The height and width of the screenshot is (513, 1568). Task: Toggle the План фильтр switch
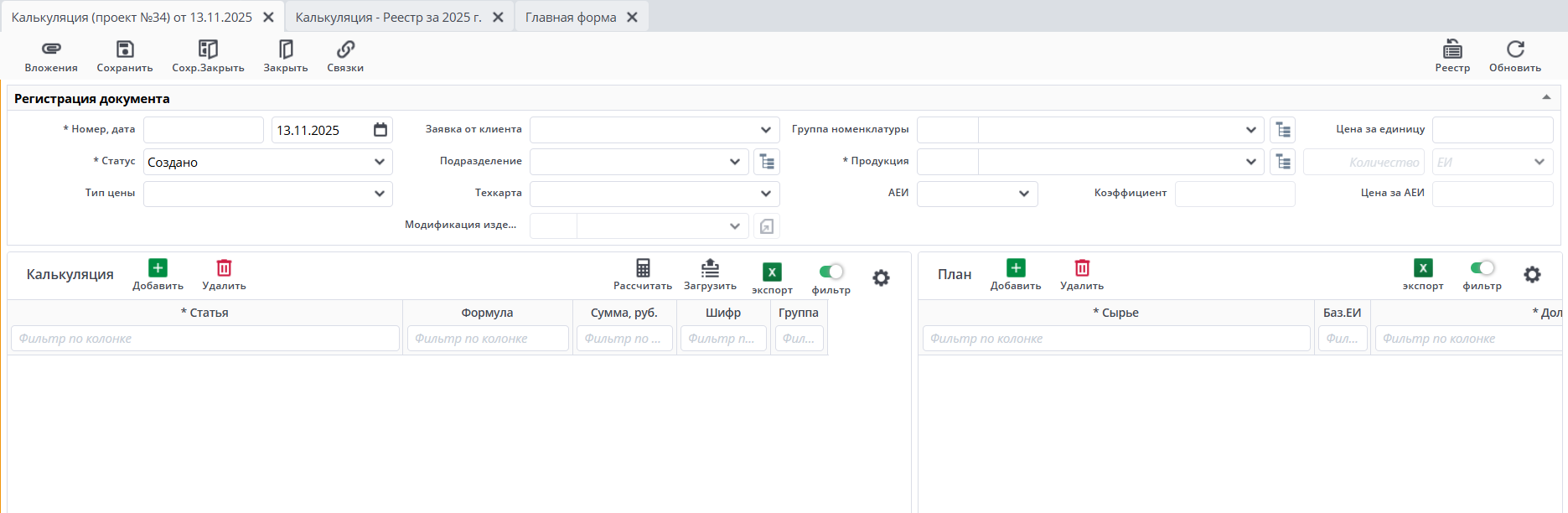point(1482,268)
